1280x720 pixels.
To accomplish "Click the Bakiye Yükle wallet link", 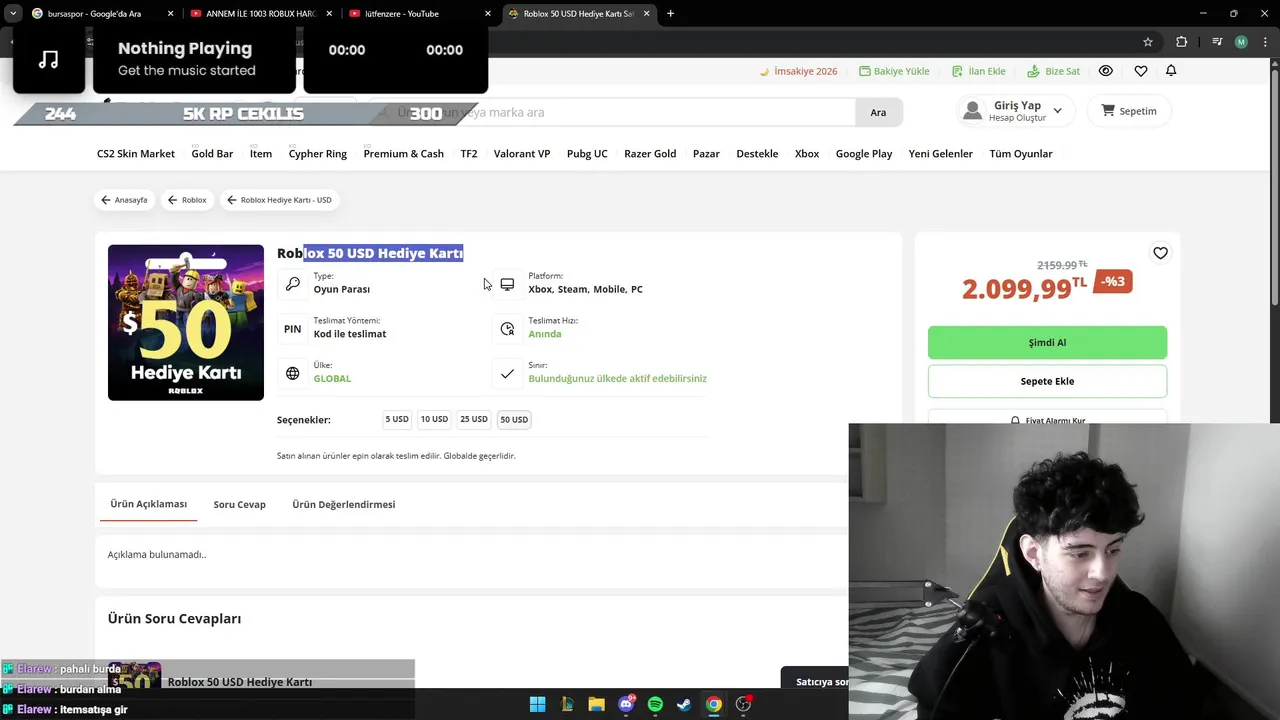I will coord(894,71).
